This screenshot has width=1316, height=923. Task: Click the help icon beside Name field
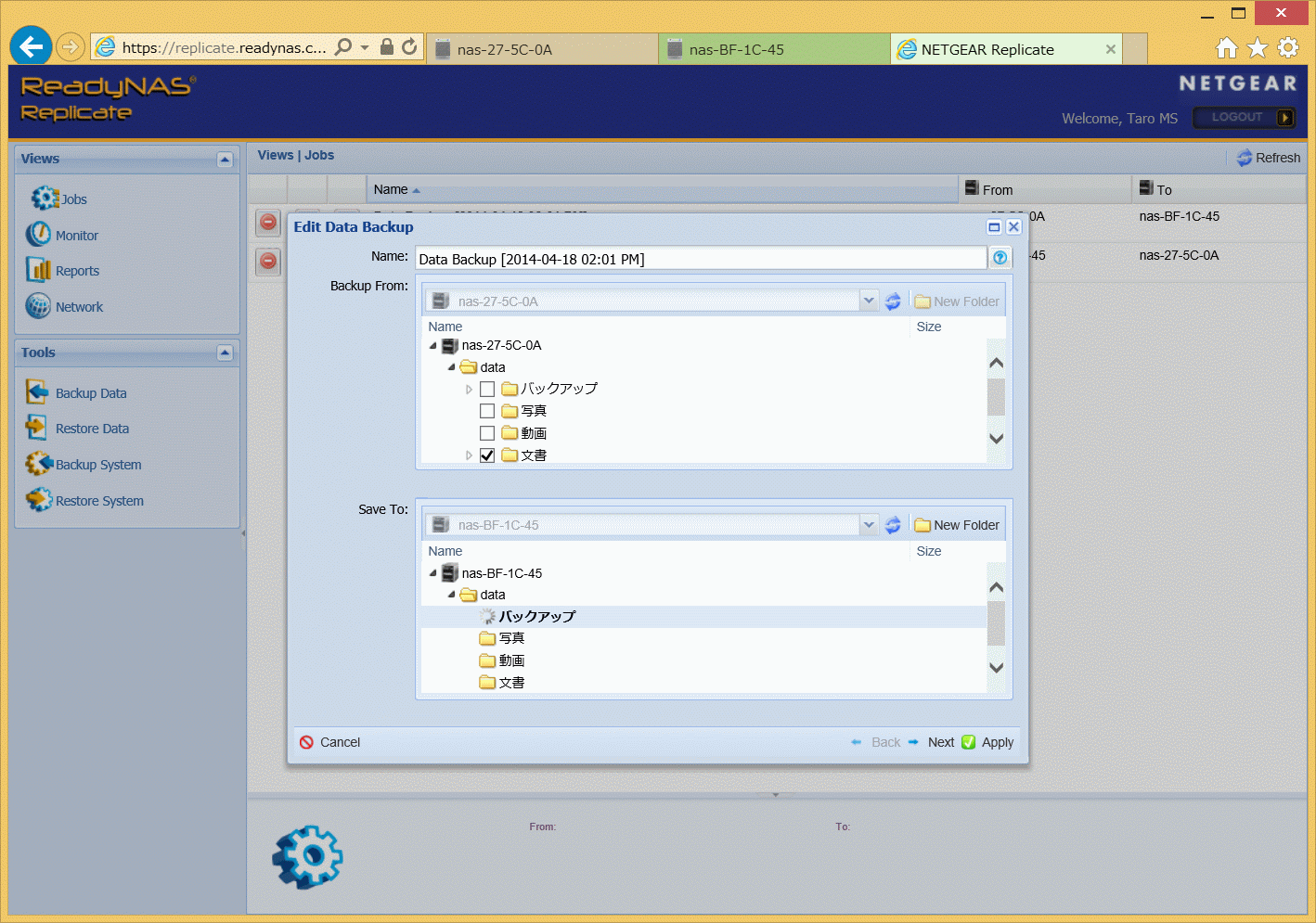tap(1000, 258)
